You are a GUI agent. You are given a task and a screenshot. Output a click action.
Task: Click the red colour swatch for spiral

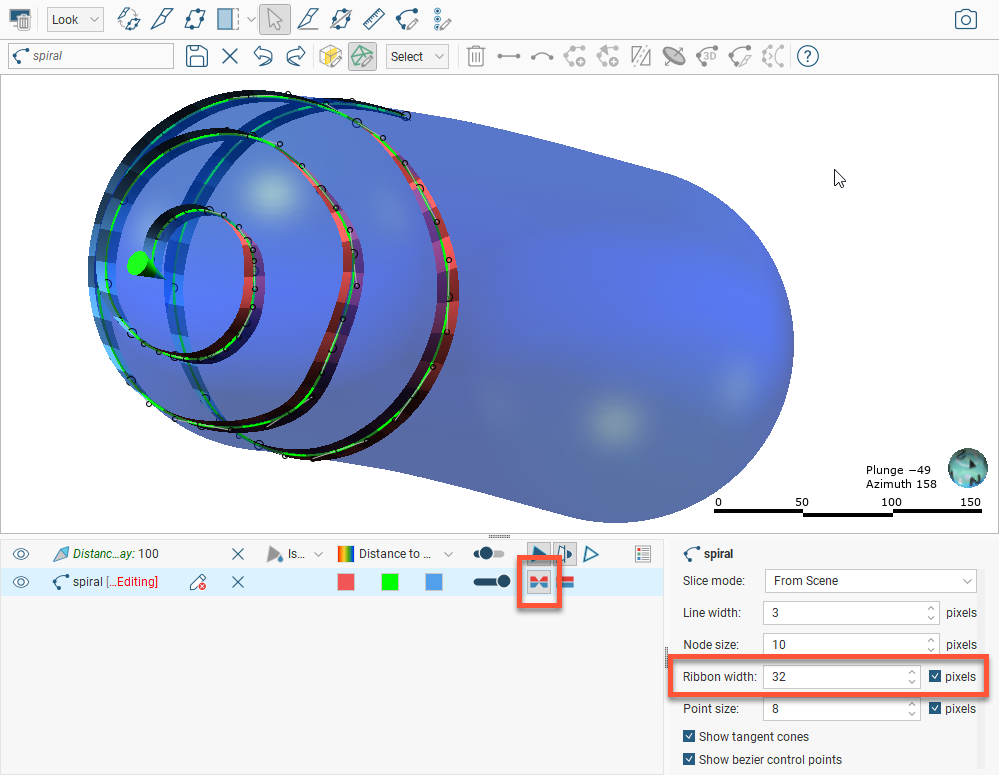[346, 582]
